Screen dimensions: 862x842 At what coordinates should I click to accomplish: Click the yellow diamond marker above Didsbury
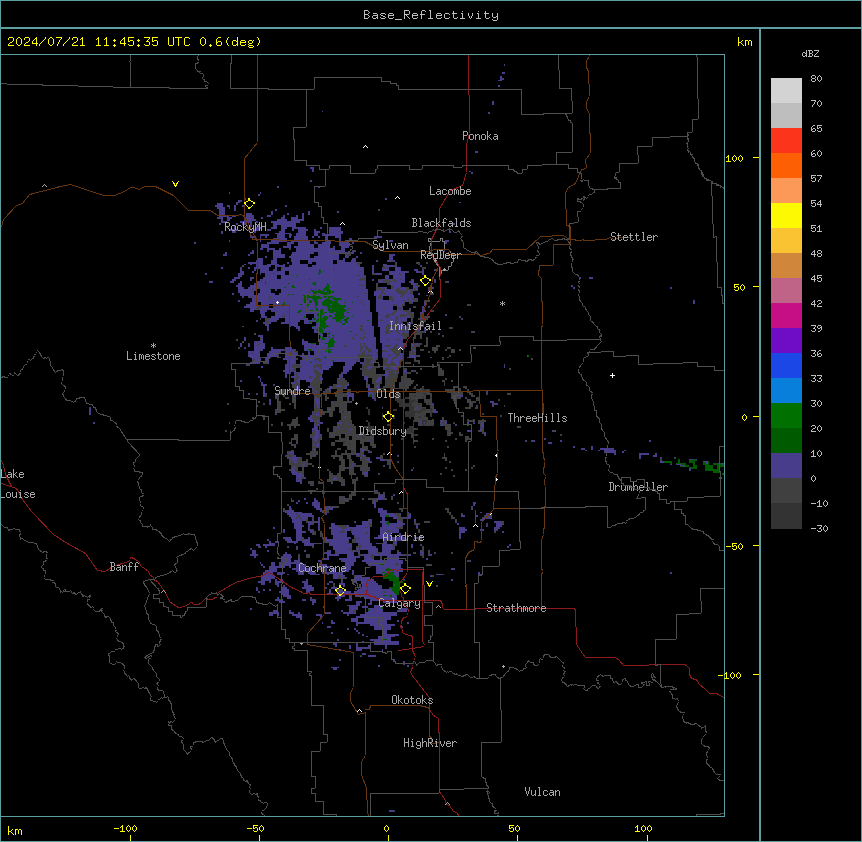point(388,417)
